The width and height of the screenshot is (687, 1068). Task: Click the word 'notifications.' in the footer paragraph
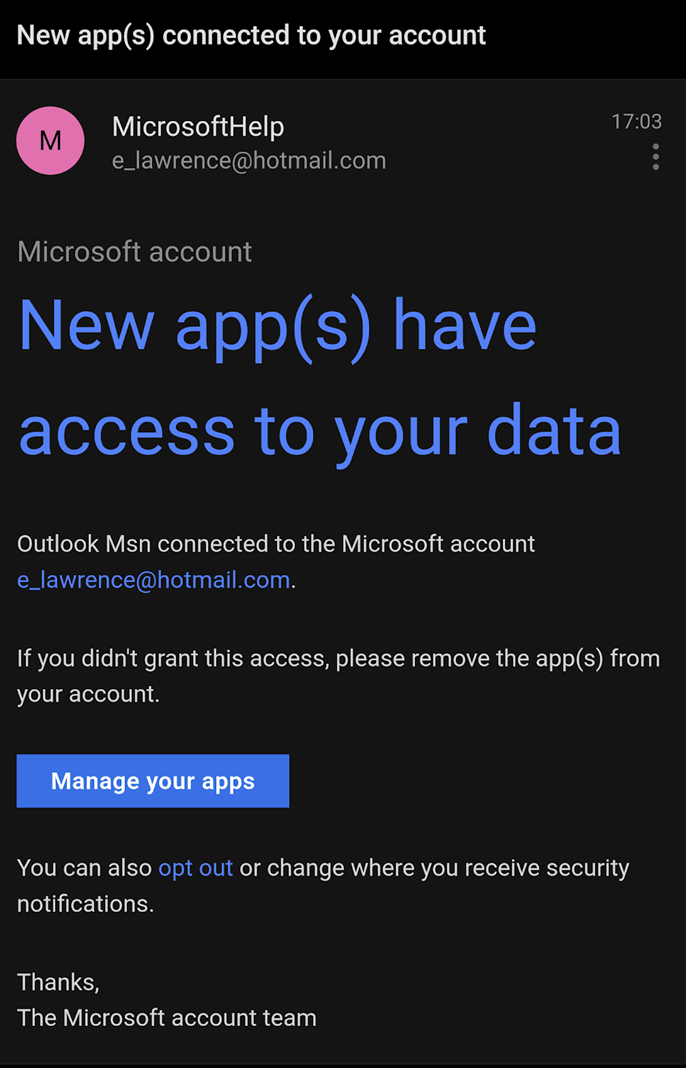pyautogui.click(x=85, y=904)
